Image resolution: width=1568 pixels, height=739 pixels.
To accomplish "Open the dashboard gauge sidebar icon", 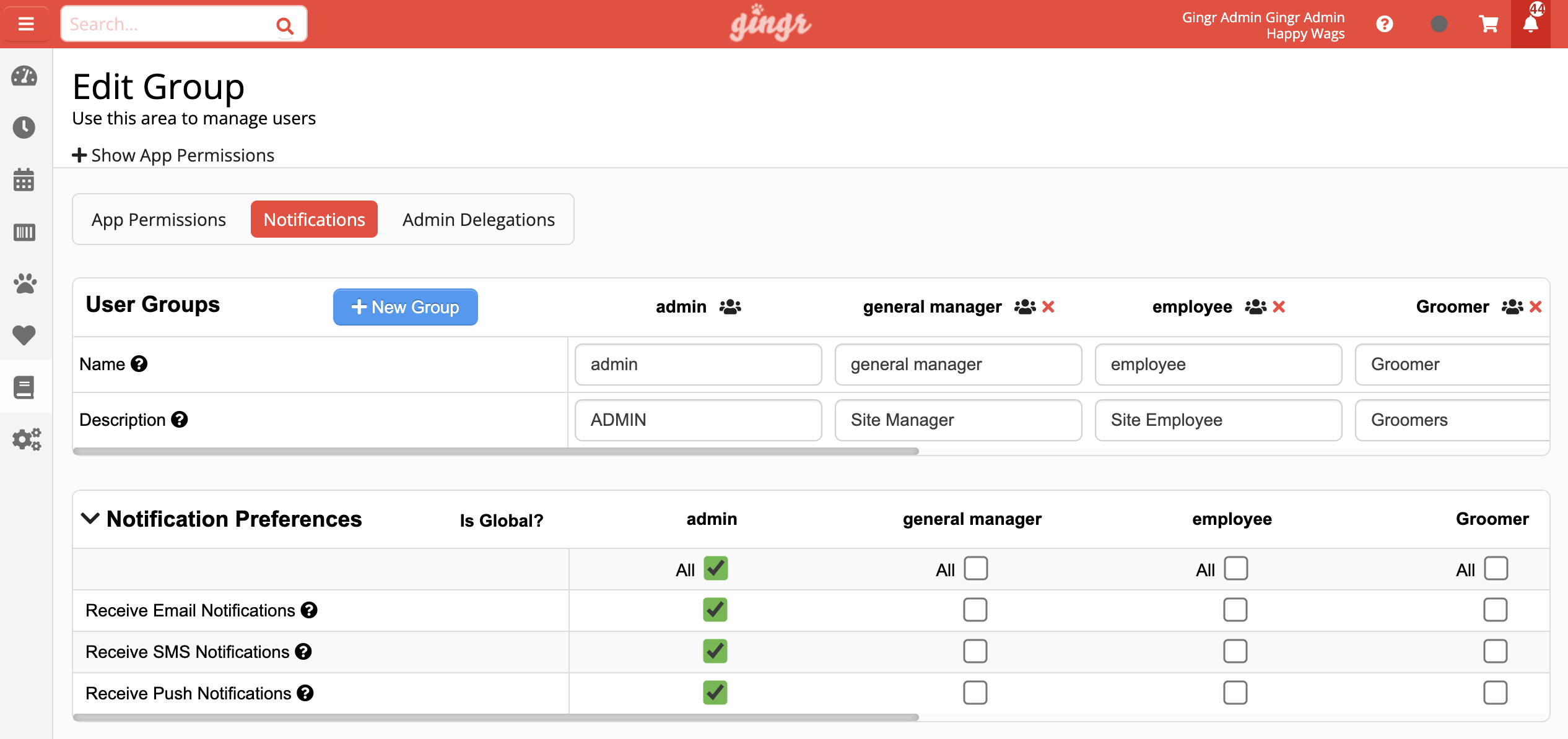I will tap(24, 76).
